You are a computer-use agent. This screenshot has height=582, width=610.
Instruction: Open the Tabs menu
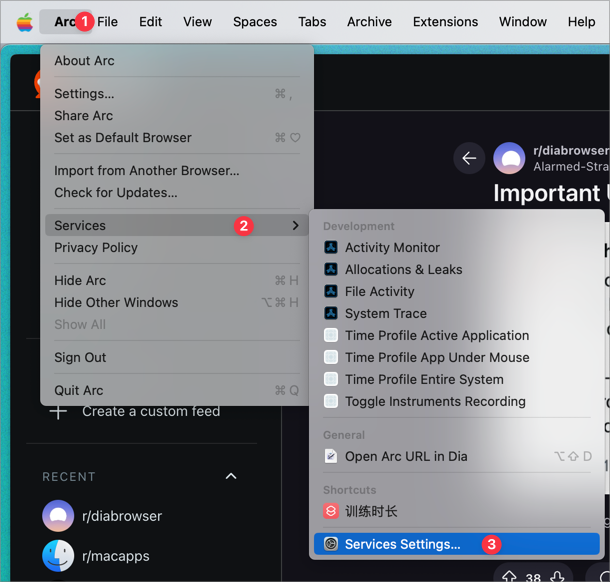point(312,22)
